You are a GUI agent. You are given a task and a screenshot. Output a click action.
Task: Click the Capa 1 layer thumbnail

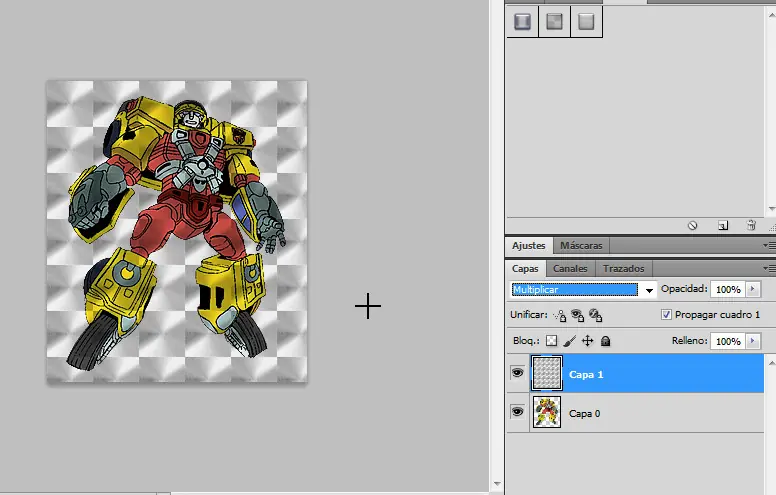547,373
